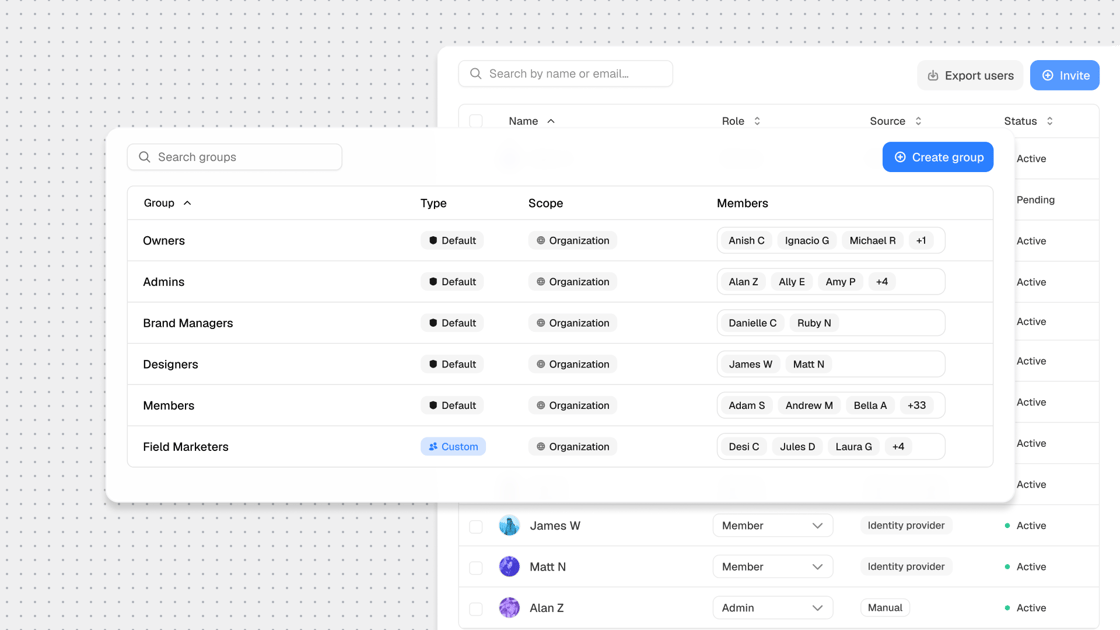The height and width of the screenshot is (630, 1120).
Task: Click the Anish C member chip
Action: [x=746, y=241]
